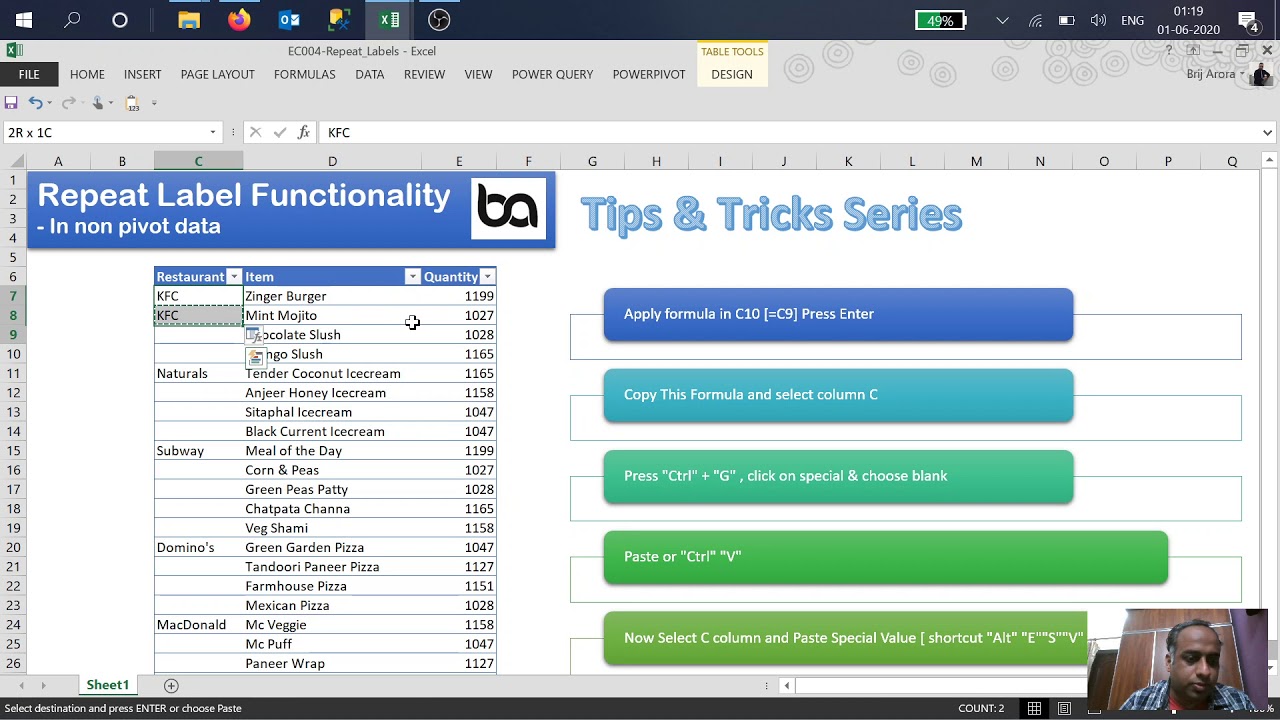Image resolution: width=1280 pixels, height=720 pixels.
Task: Click the Insert Function fx icon
Action: 304,132
